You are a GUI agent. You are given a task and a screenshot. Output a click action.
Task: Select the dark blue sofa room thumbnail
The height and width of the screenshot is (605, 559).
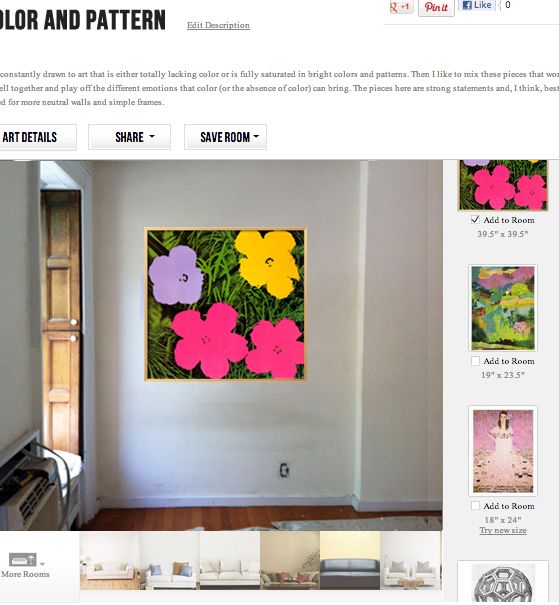[350, 560]
